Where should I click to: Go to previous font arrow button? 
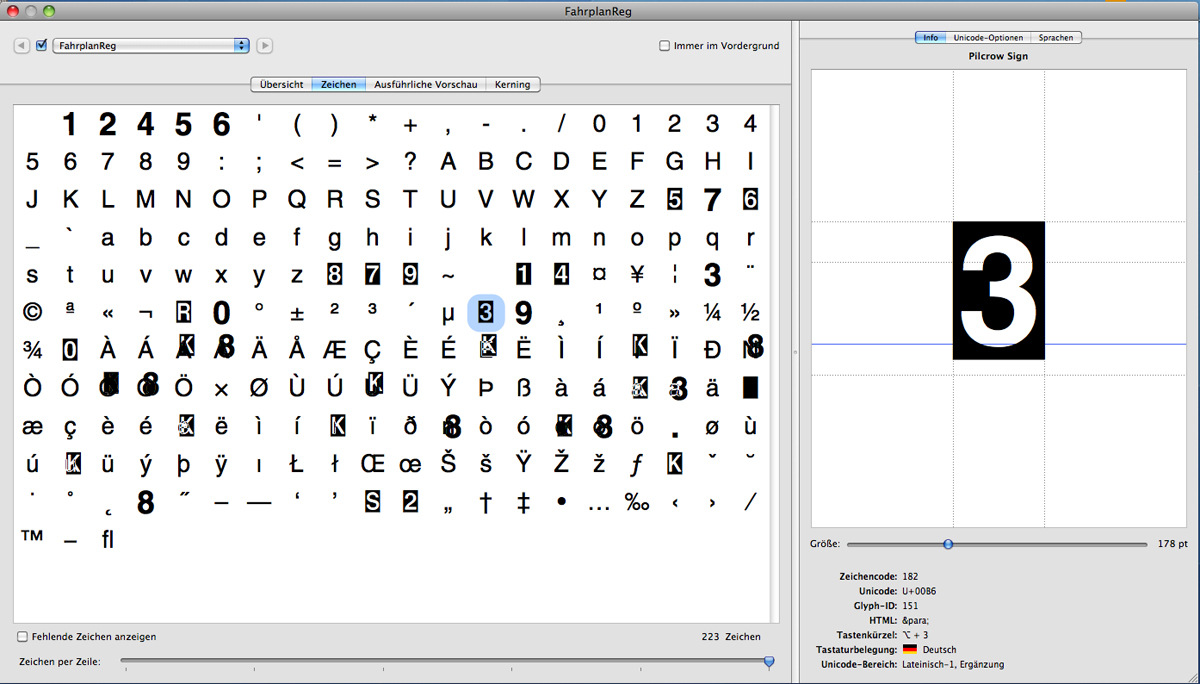21,46
